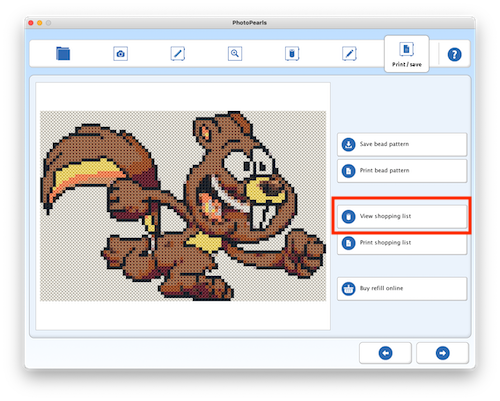The height and width of the screenshot is (401, 500).
Task: Open the Print / save tab
Action: (407, 54)
